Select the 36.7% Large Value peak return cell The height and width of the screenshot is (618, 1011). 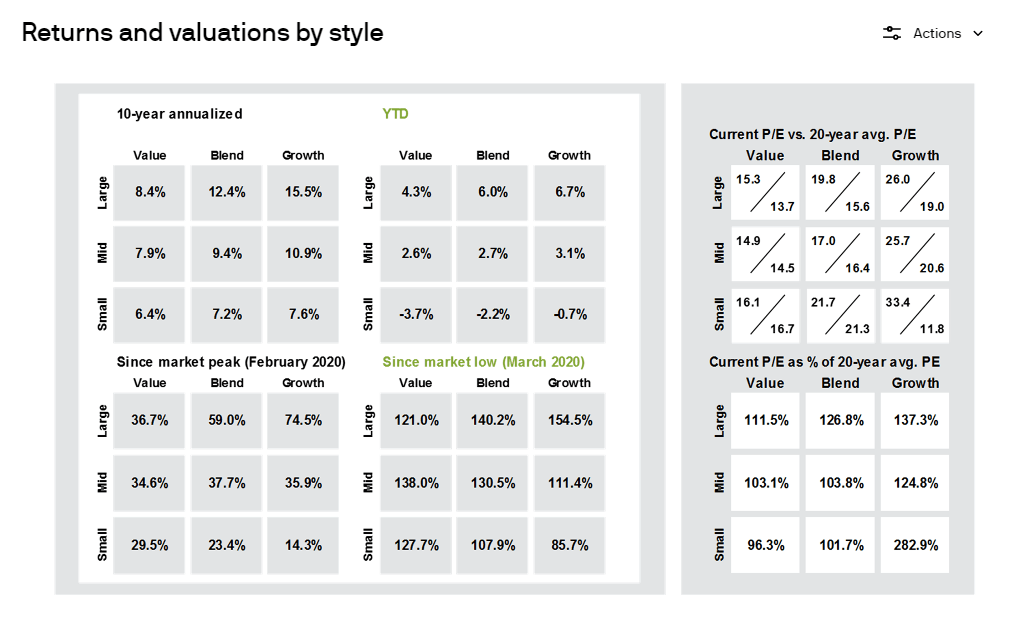[149, 420]
